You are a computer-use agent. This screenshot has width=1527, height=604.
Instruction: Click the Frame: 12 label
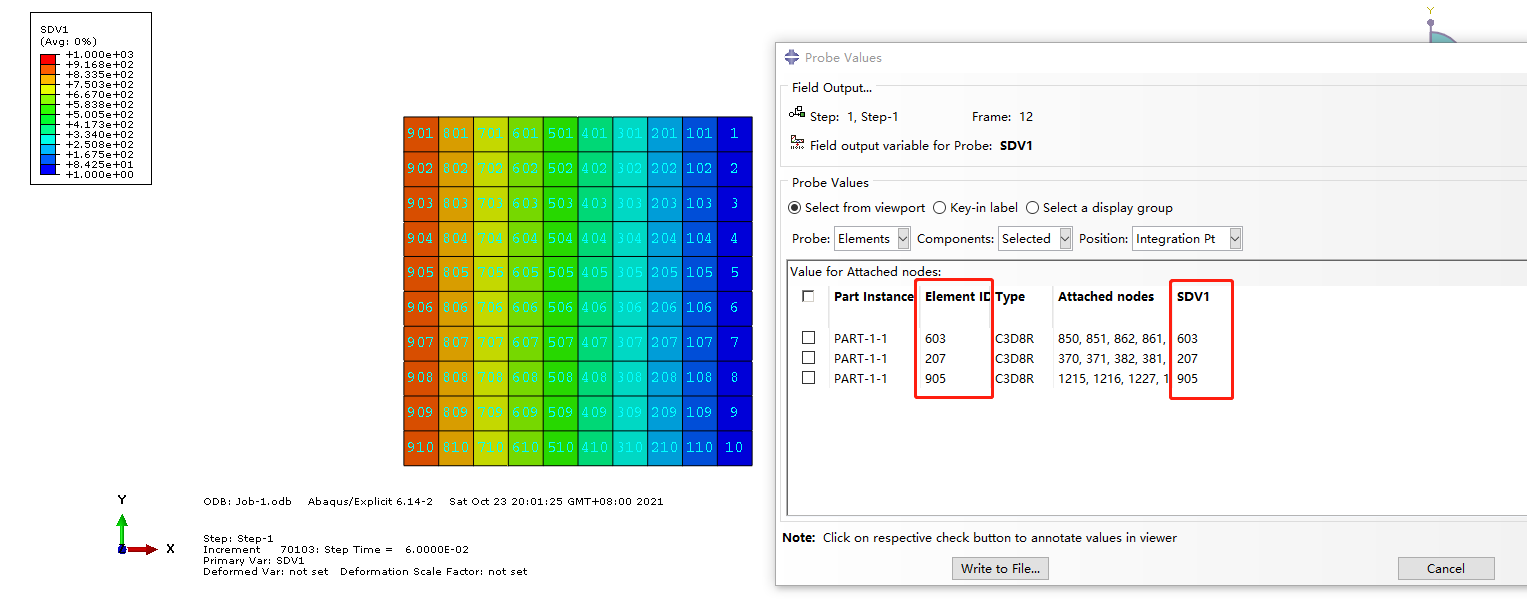click(x=1002, y=116)
